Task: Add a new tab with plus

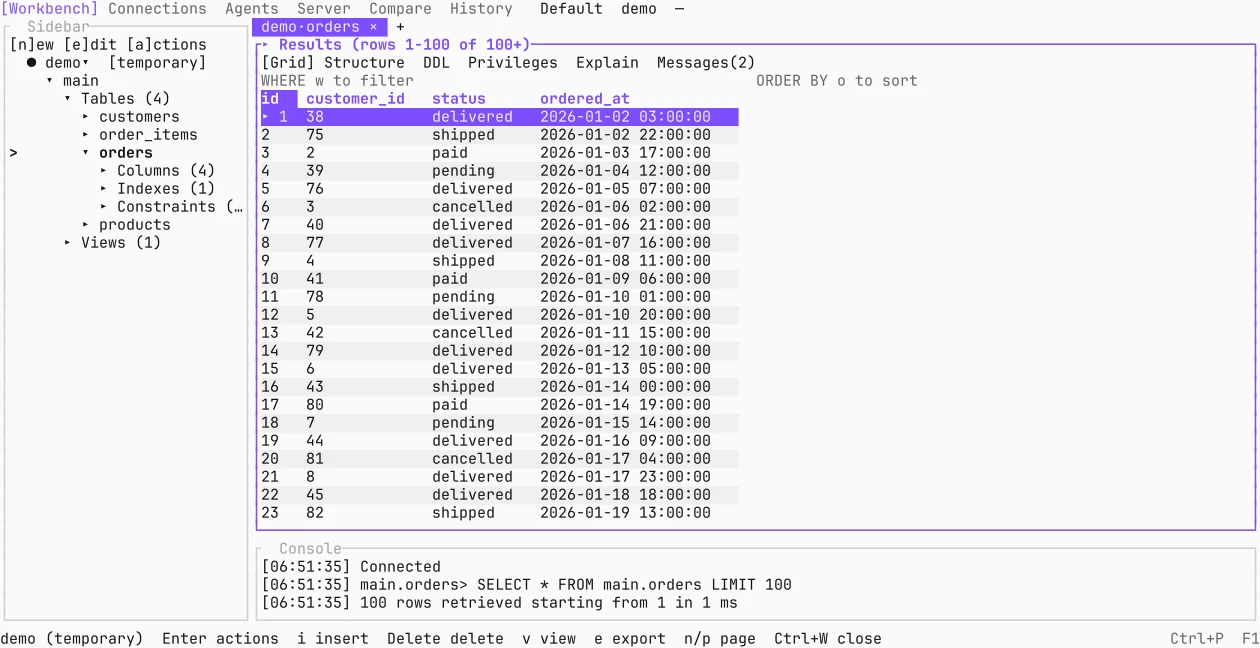Action: pyautogui.click(x=400, y=27)
